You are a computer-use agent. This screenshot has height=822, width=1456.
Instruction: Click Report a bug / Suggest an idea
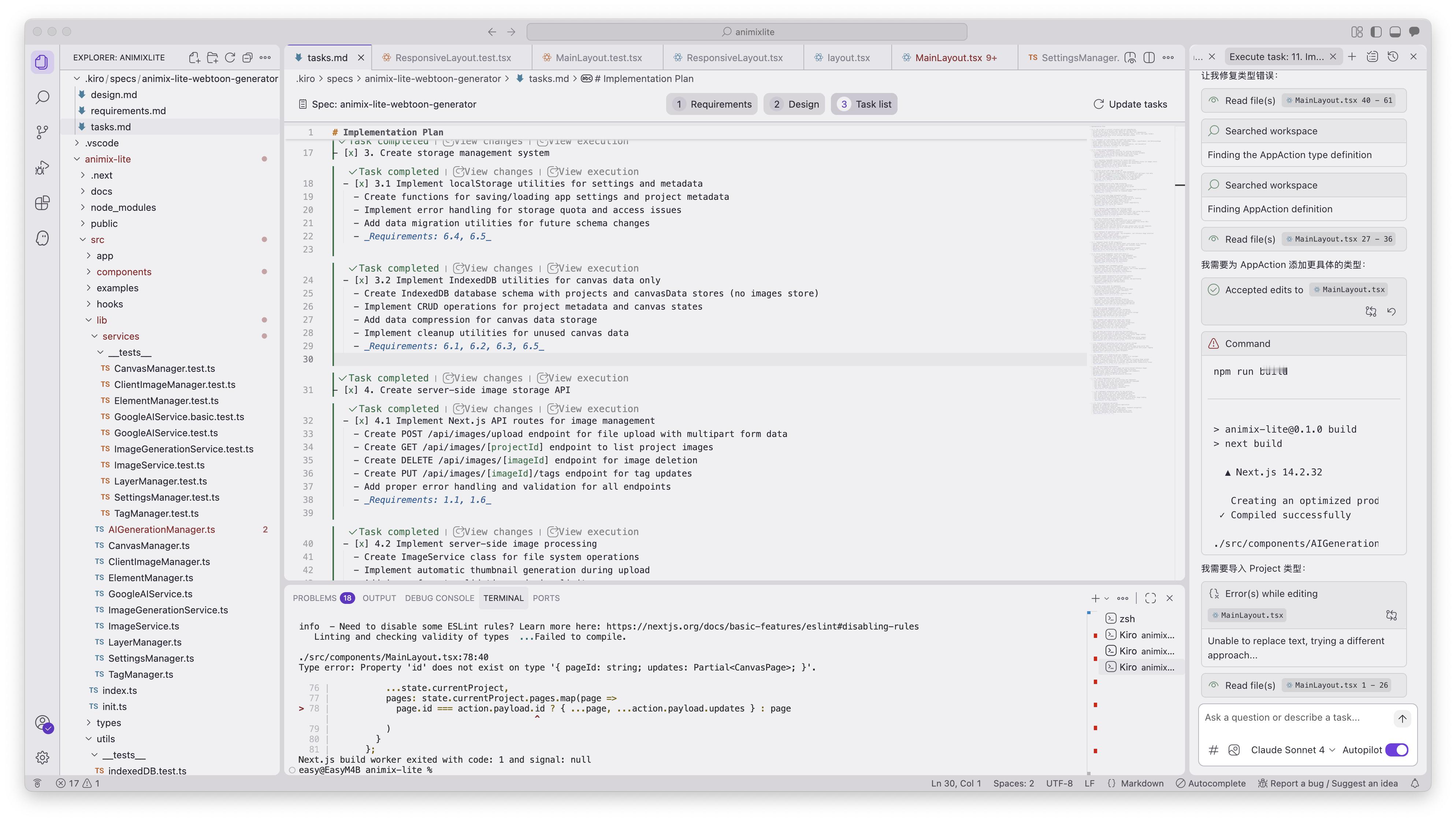(x=1328, y=784)
